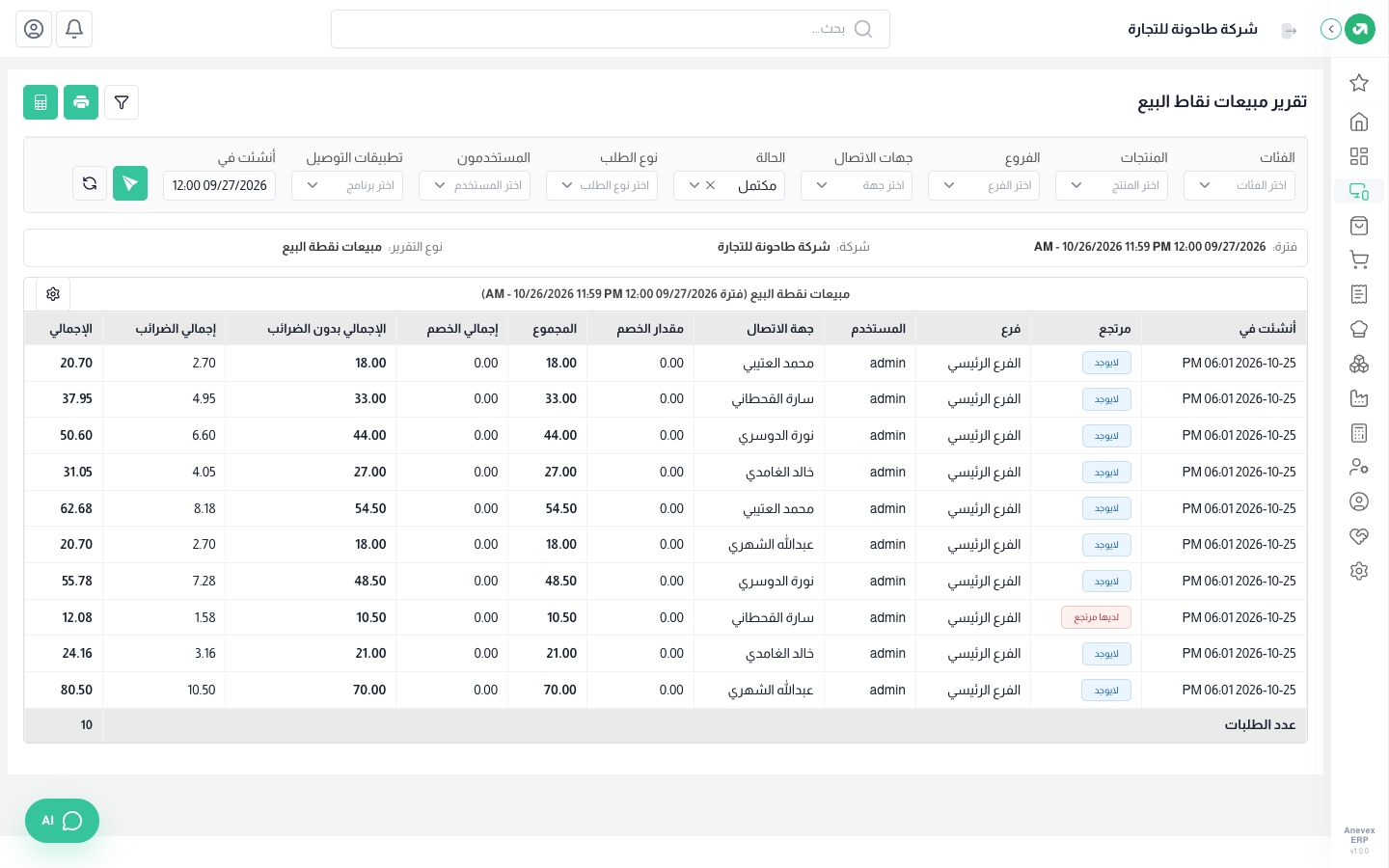Viewport: 1389px width, 868px height.
Task: Open the notifications bell
Action: (x=74, y=29)
